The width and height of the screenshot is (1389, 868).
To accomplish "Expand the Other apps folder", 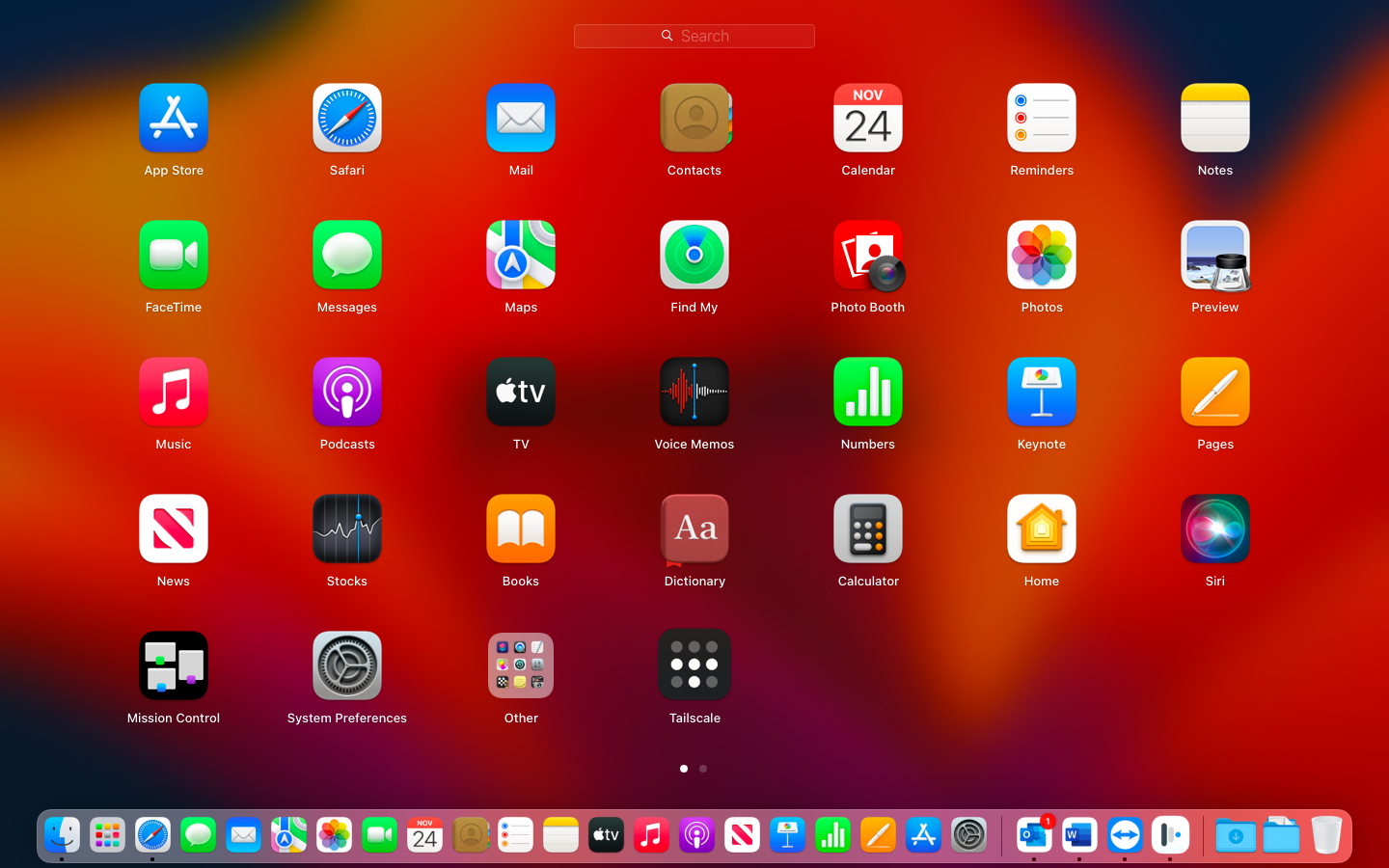I will point(520,665).
